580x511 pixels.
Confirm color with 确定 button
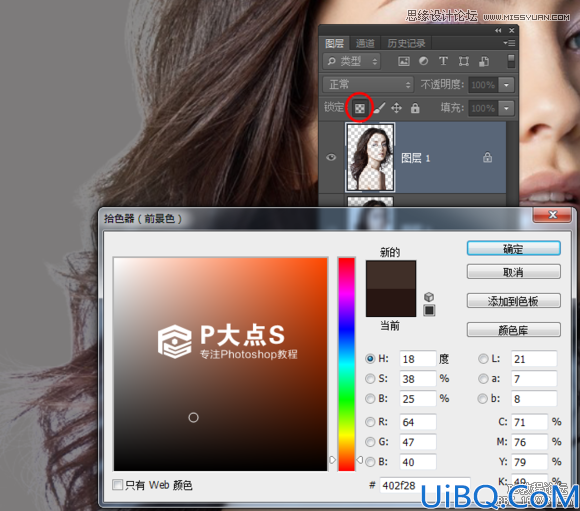point(513,249)
